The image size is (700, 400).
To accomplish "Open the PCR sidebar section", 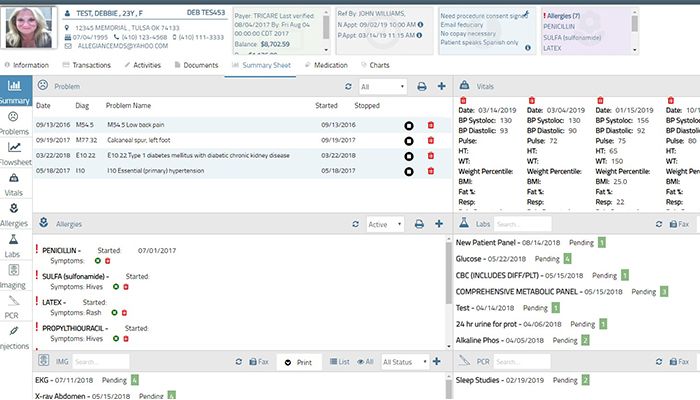I will coord(12,307).
